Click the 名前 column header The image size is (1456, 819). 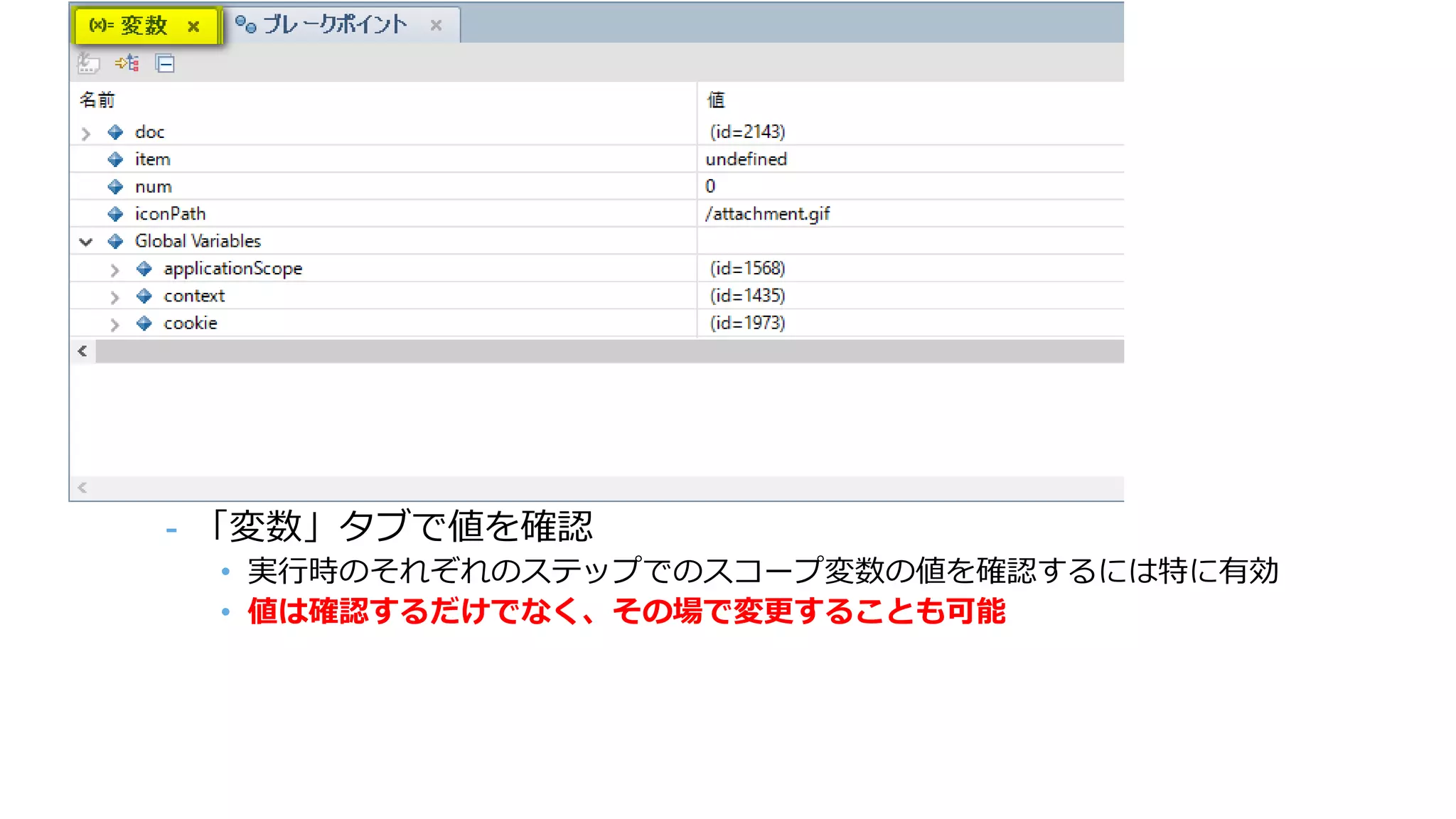(97, 100)
